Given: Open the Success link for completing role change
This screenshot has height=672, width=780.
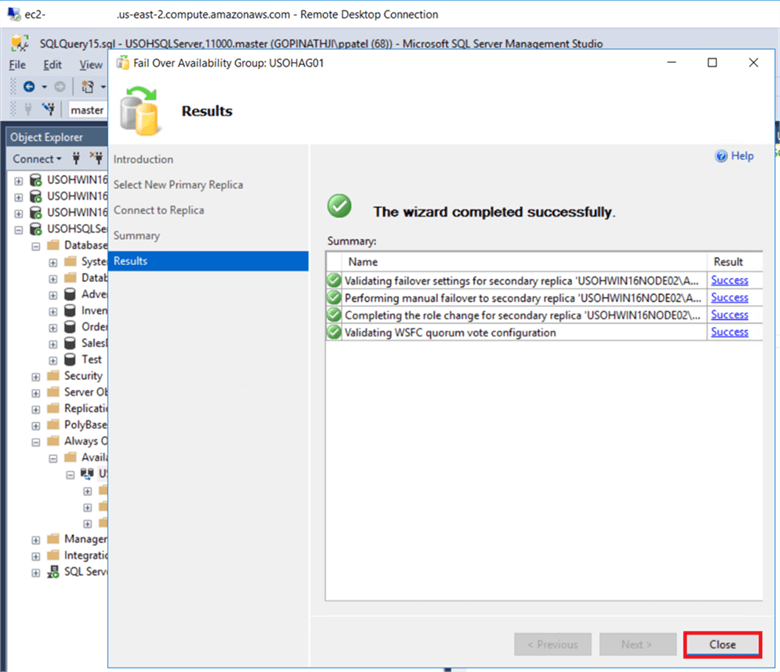Looking at the screenshot, I should pos(729,315).
